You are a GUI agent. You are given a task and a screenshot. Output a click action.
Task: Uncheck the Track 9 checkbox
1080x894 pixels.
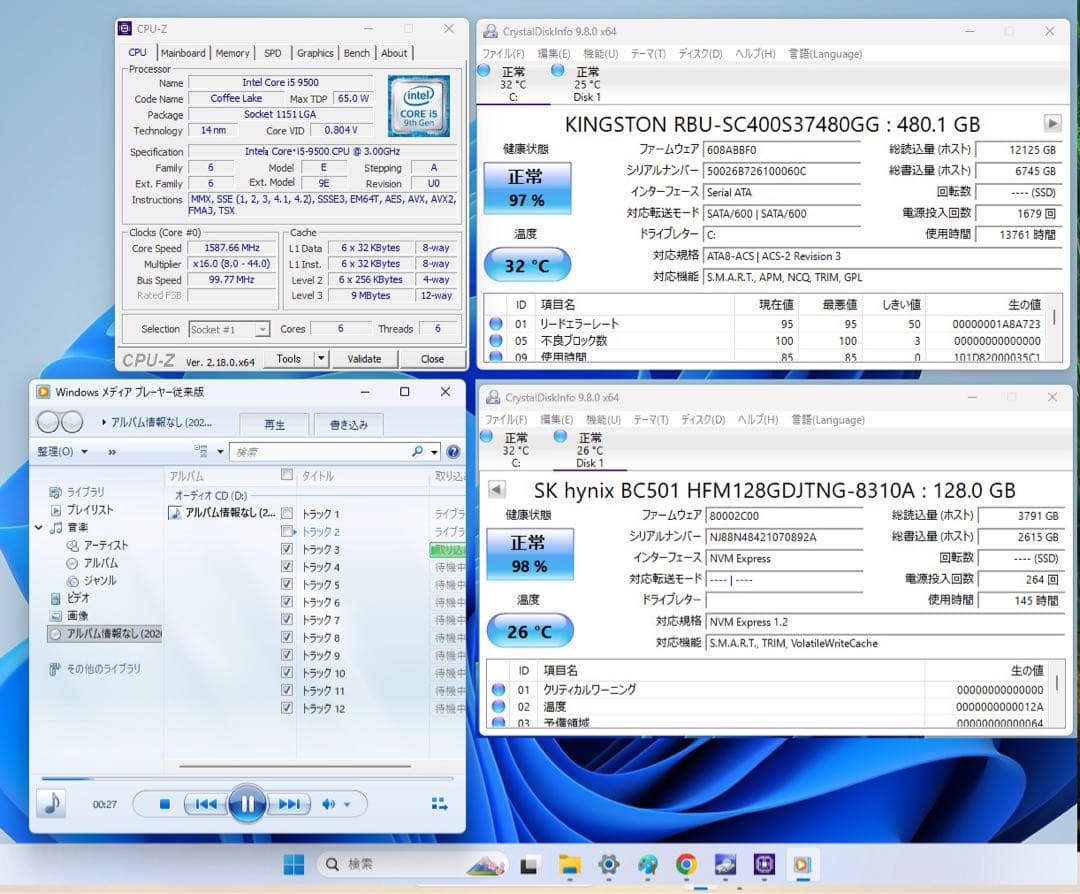[x=287, y=655]
